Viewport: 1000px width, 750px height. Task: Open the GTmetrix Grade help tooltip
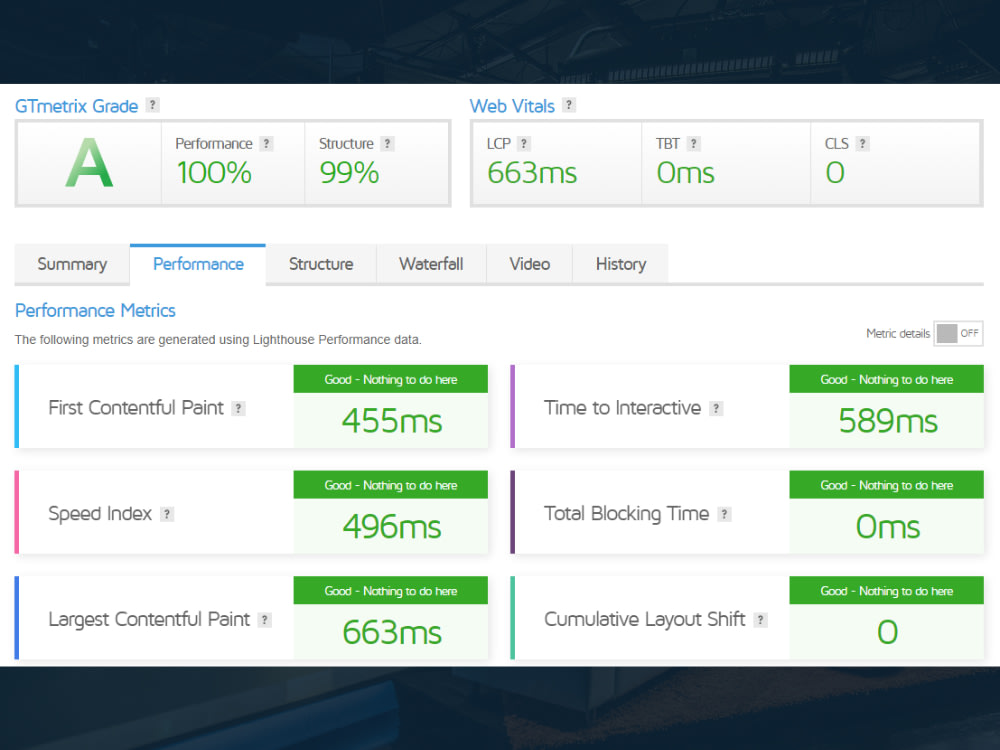(152, 105)
